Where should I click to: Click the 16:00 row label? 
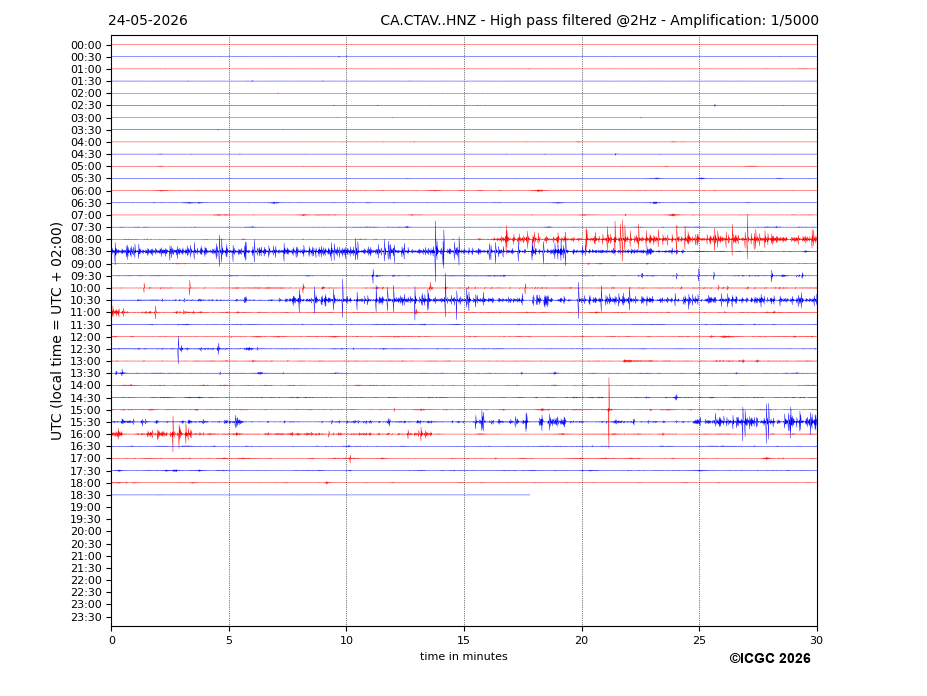click(x=86, y=434)
